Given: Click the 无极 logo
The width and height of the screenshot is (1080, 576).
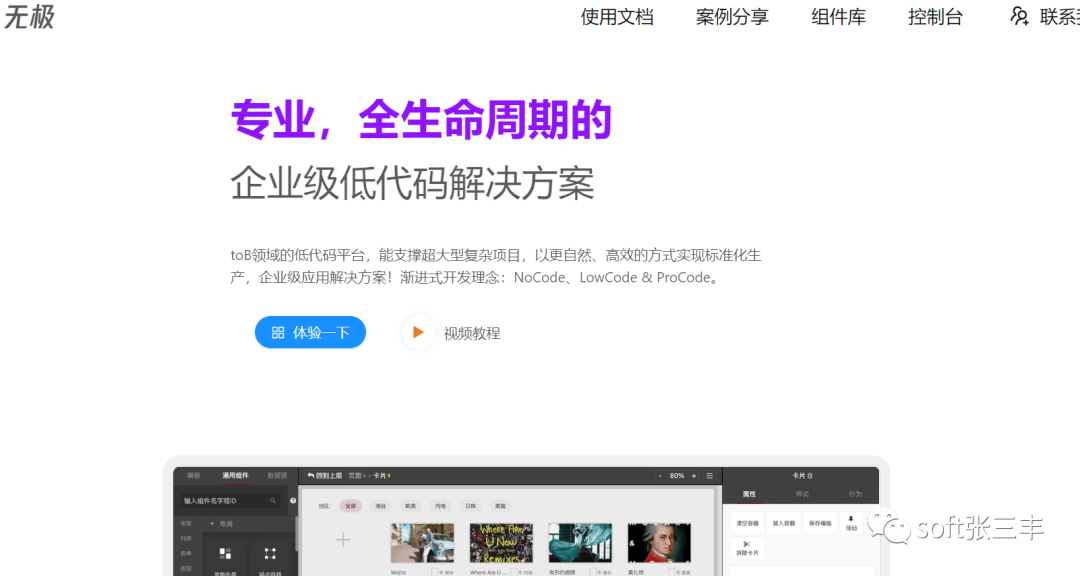Looking at the screenshot, I should (29, 17).
